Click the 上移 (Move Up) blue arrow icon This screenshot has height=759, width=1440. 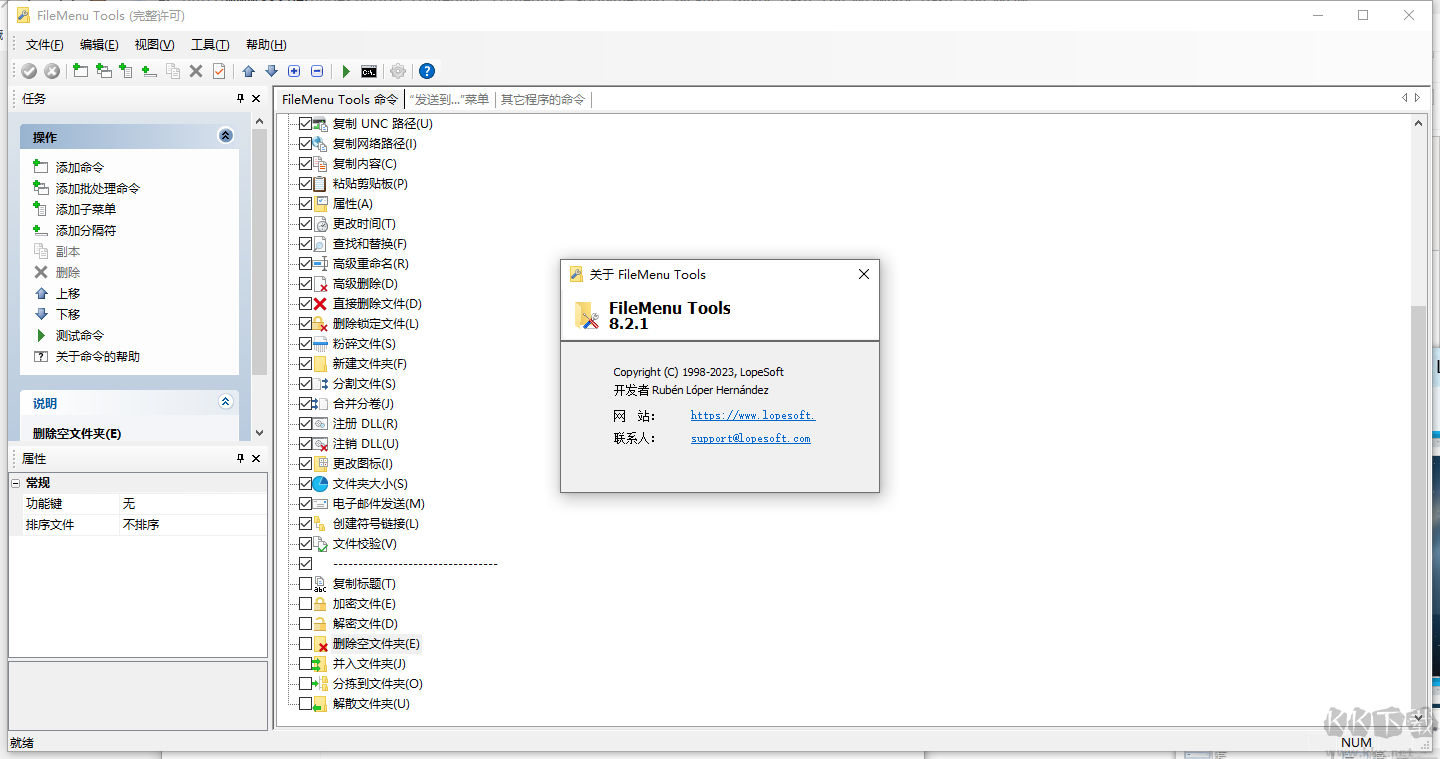pyautogui.click(x=247, y=71)
